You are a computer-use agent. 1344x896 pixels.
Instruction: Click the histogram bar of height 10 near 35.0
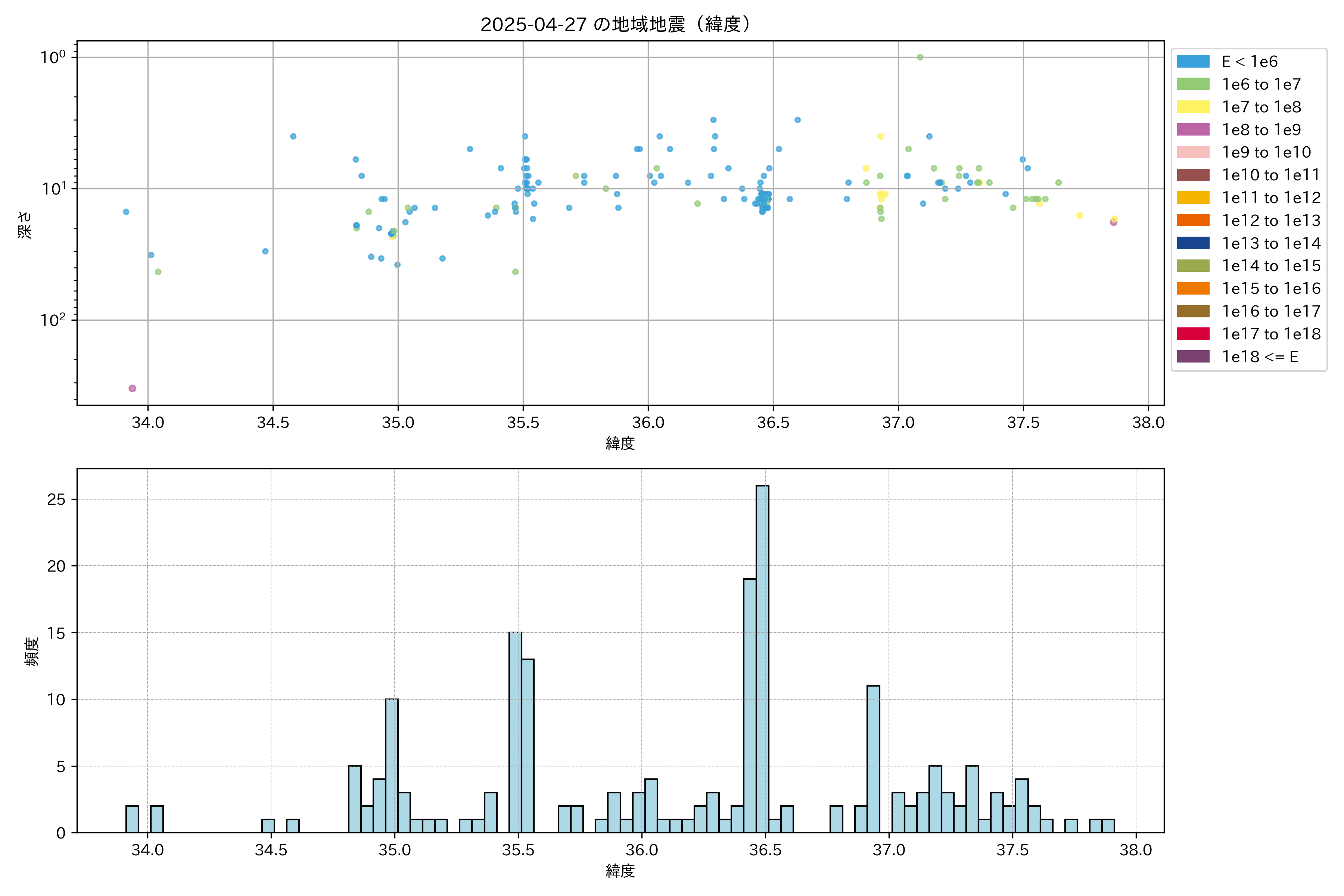(x=391, y=766)
